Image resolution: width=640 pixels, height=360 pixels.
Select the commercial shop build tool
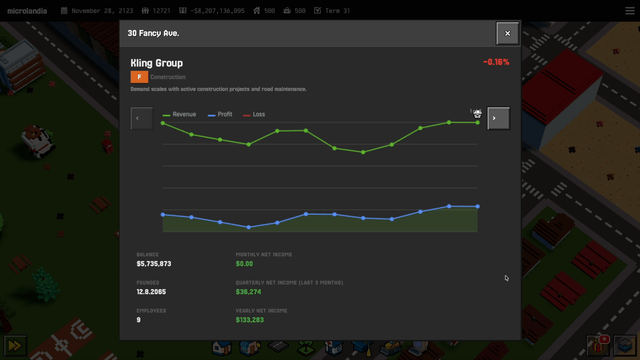250,348
